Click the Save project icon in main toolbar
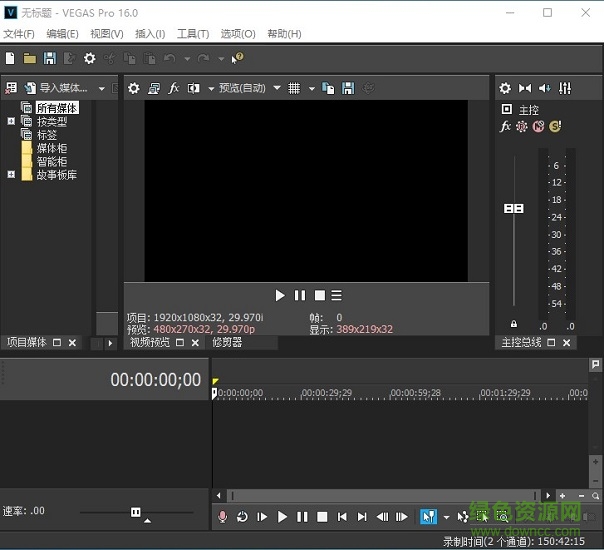Image resolution: width=604 pixels, height=550 pixels. [49, 59]
